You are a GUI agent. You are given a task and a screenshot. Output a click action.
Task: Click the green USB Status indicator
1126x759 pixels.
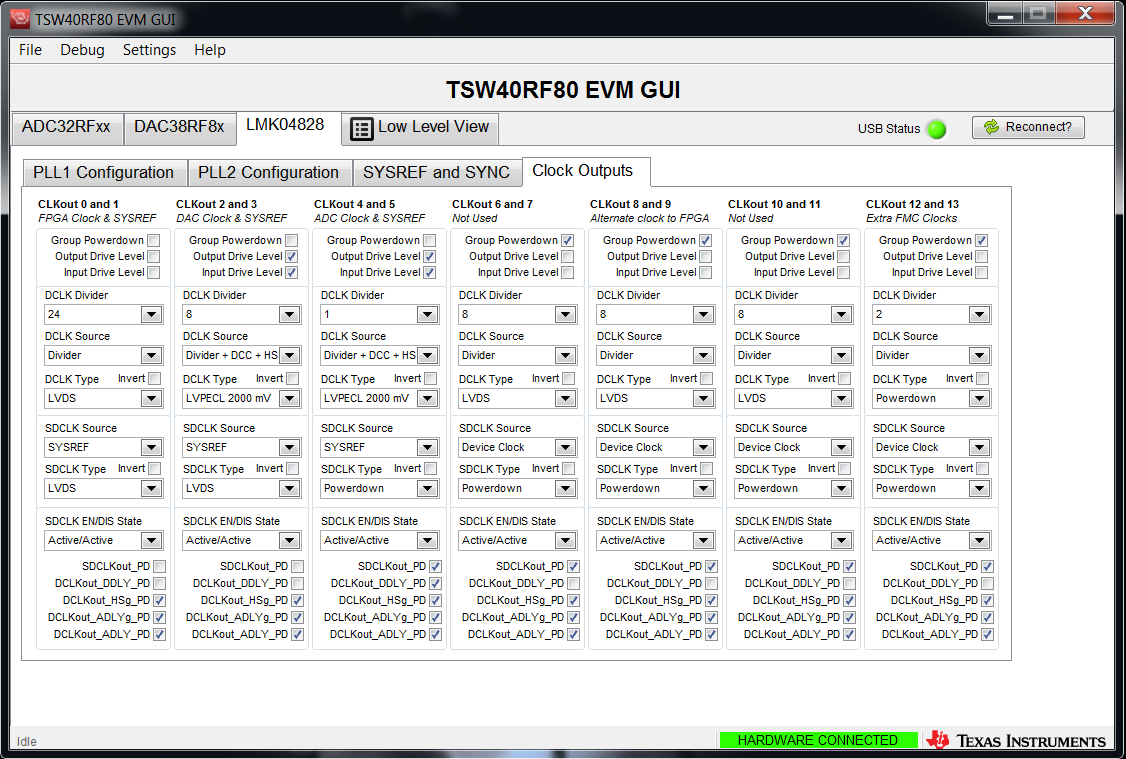click(936, 129)
